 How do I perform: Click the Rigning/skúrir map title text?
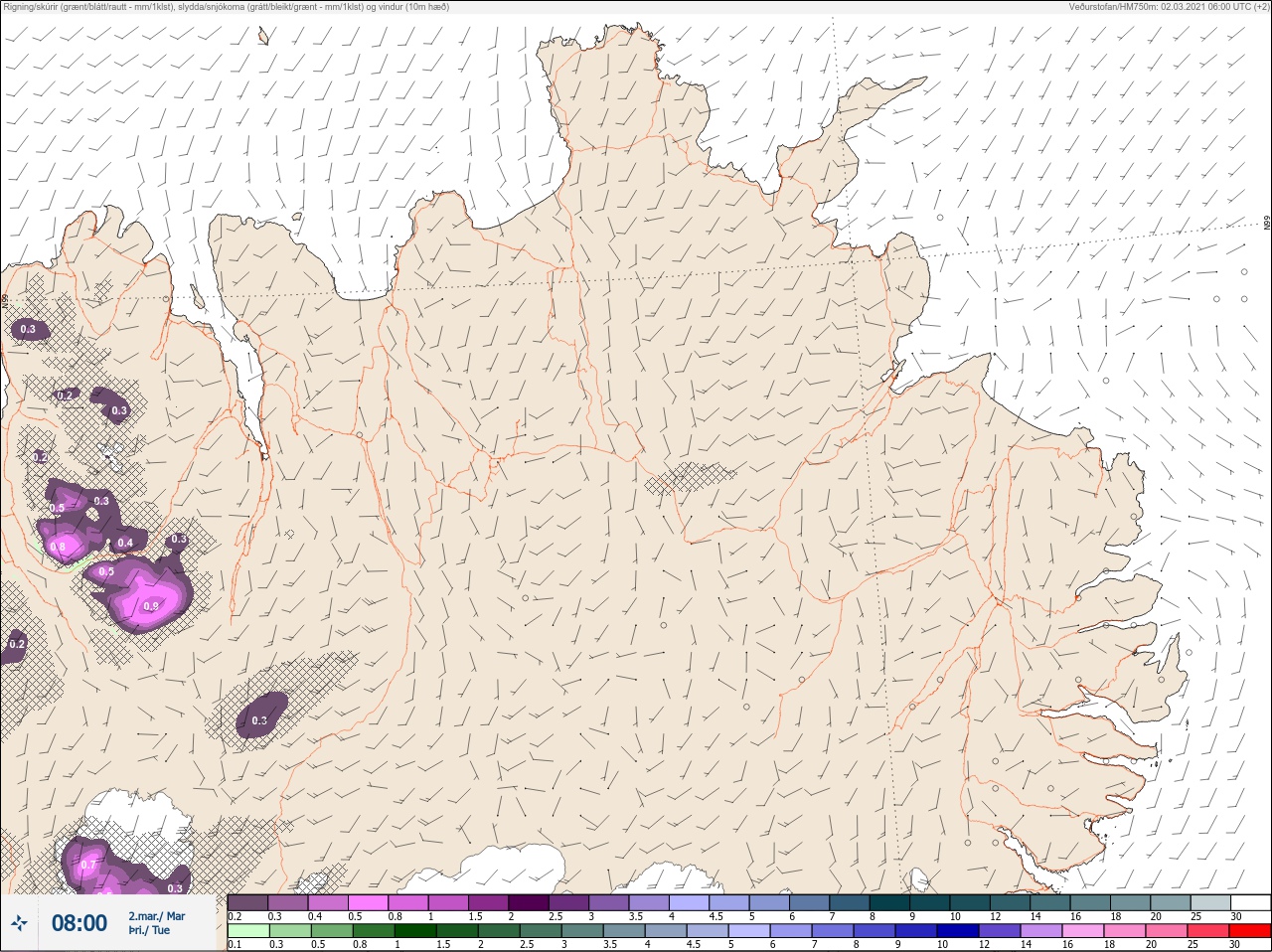[x=227, y=7]
